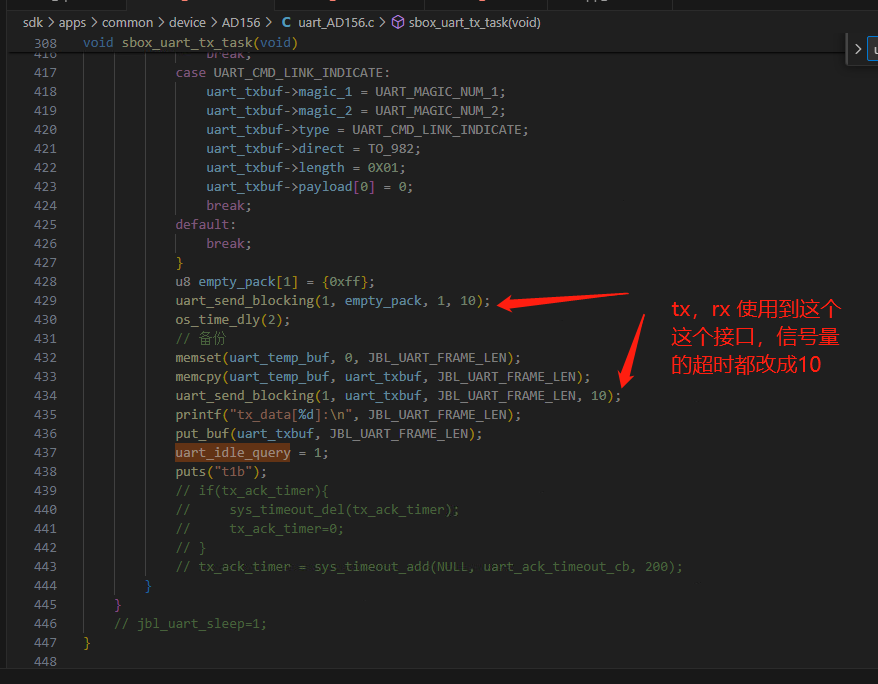Open the common breadcrumb folder
The width and height of the screenshot is (878, 684).
pos(127,22)
